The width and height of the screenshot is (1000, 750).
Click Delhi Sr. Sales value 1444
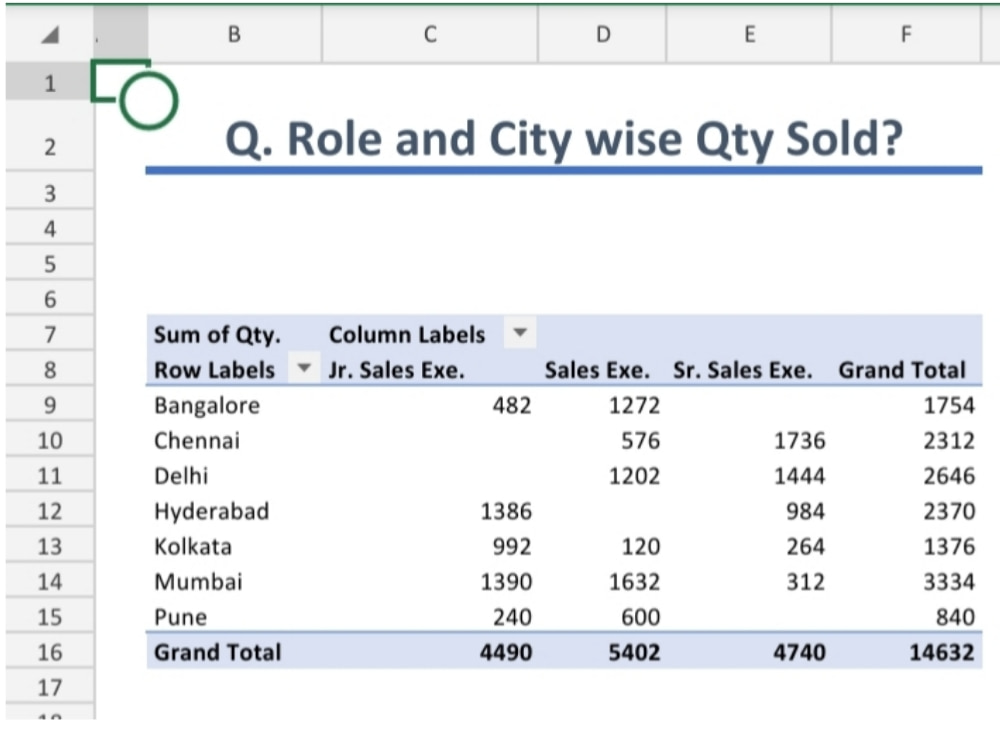[800, 476]
